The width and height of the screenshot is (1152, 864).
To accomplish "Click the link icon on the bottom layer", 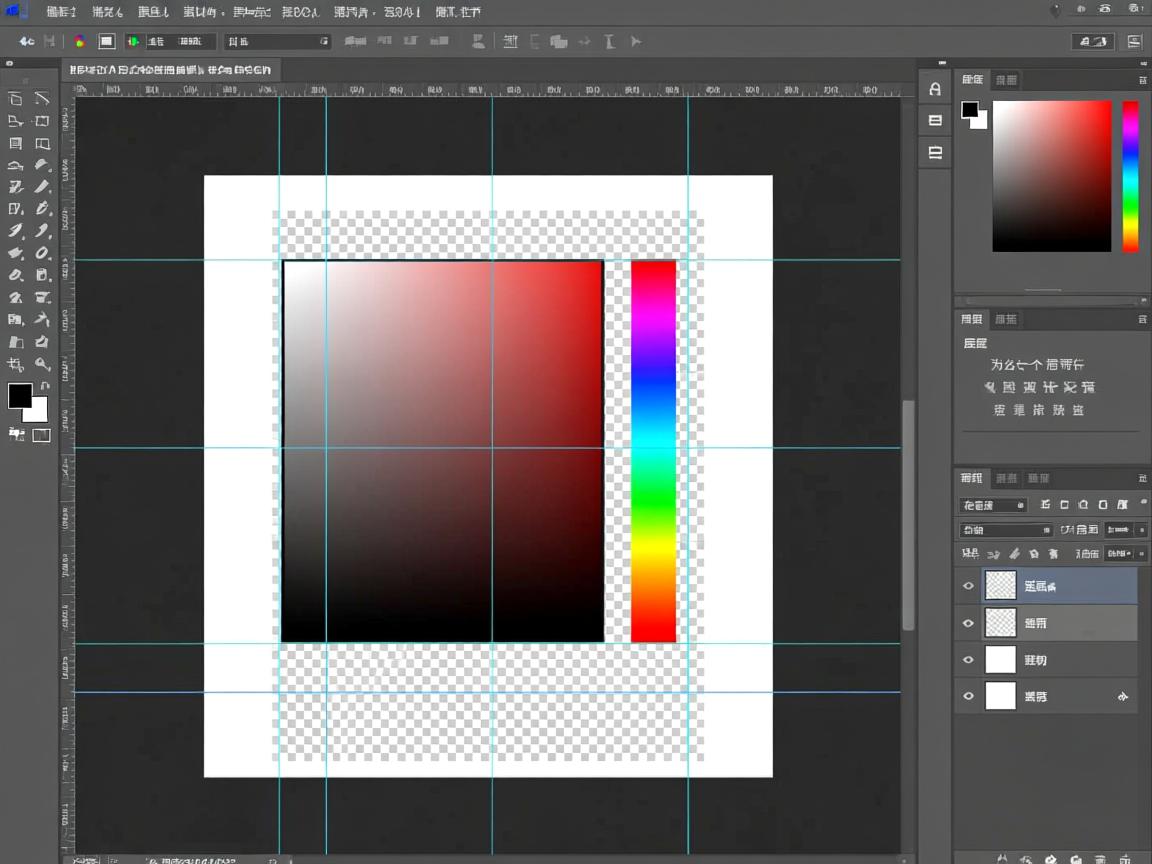I will click(1122, 696).
